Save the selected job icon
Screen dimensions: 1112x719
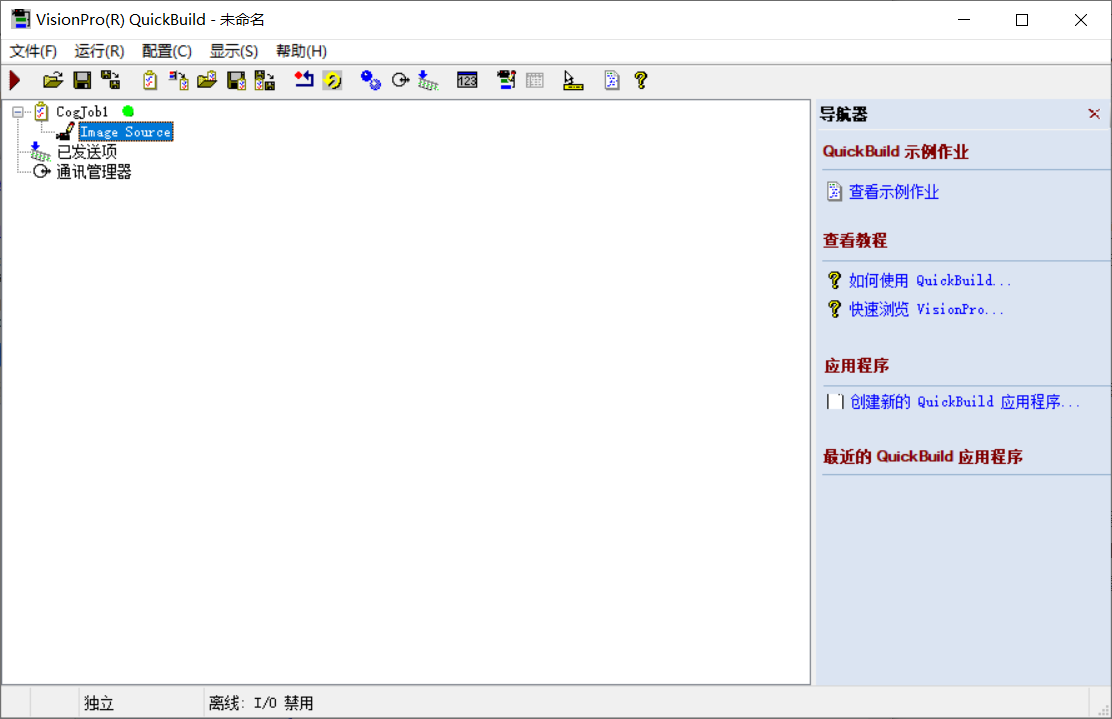236,80
